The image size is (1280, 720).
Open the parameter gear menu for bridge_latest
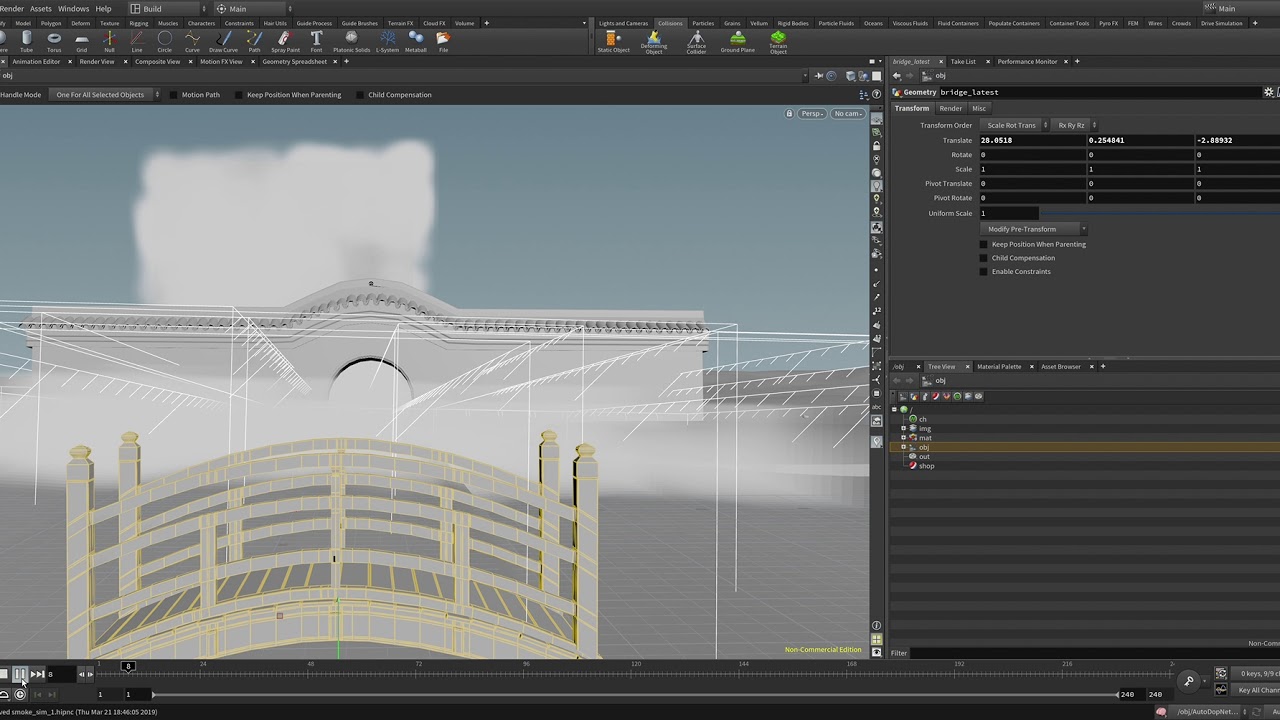[x=1269, y=92]
